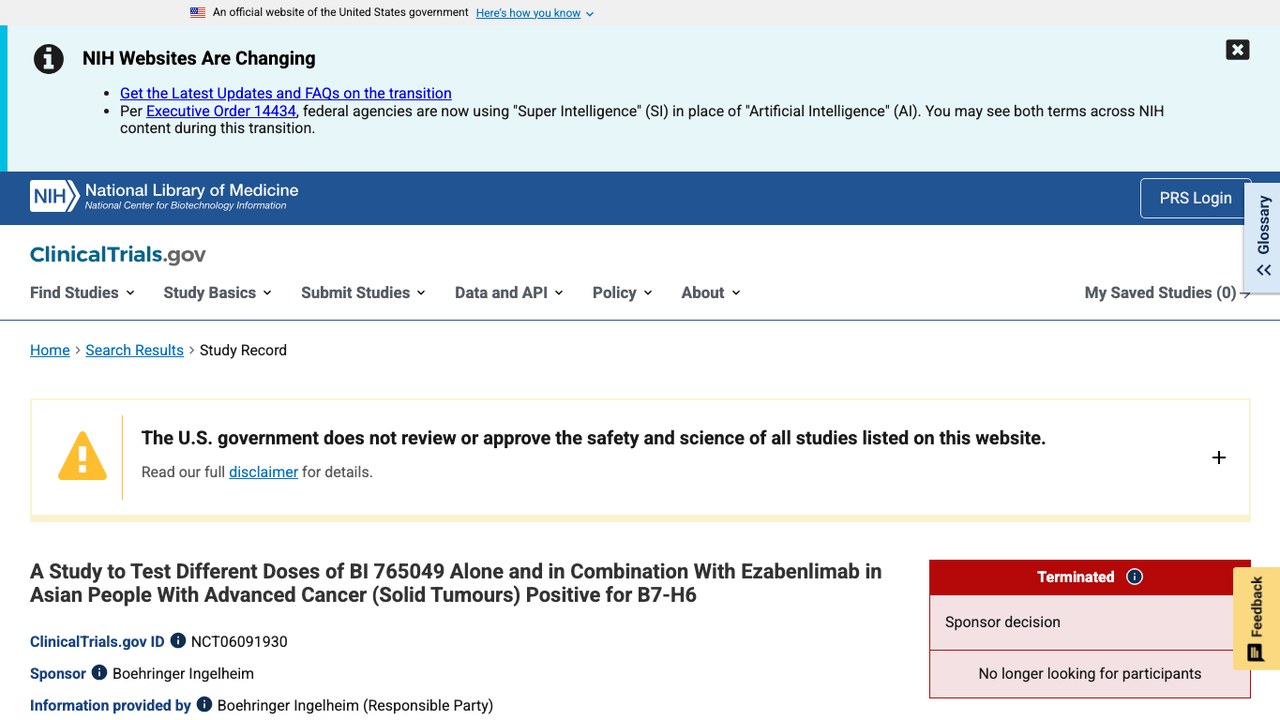Click the US flag icon
This screenshot has width=1280, height=720.
click(198, 13)
